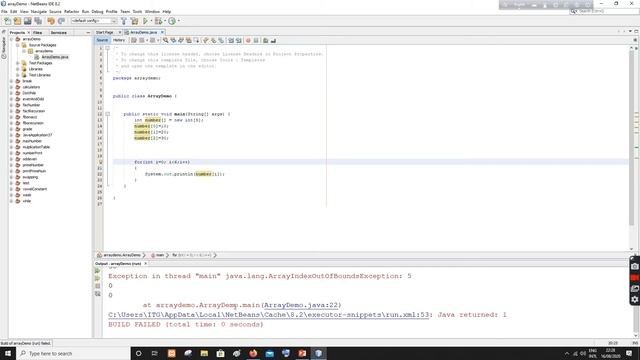Switch to the Files tab
The width and height of the screenshot is (640, 360).
tap(38, 32)
